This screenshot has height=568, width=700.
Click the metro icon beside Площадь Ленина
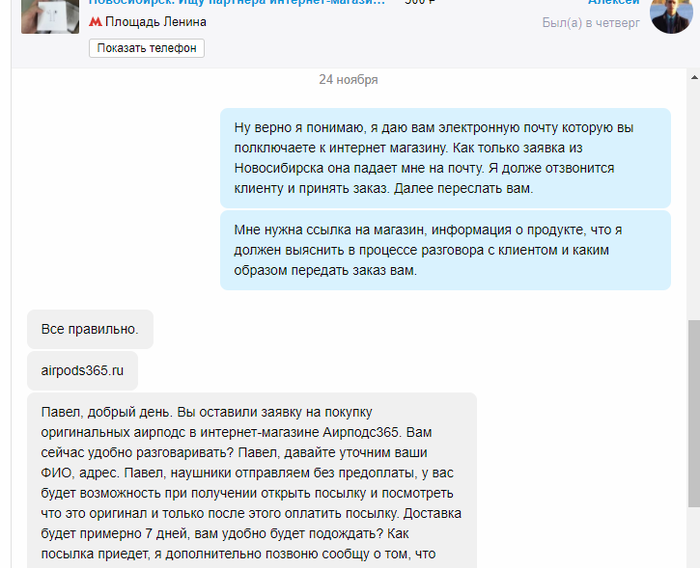pos(95,22)
